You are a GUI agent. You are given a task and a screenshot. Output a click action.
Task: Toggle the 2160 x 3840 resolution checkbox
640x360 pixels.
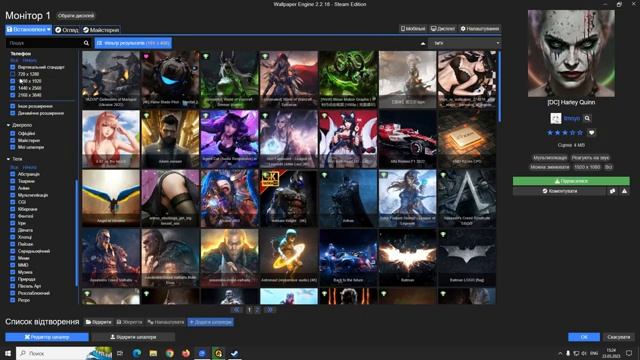coord(13,95)
